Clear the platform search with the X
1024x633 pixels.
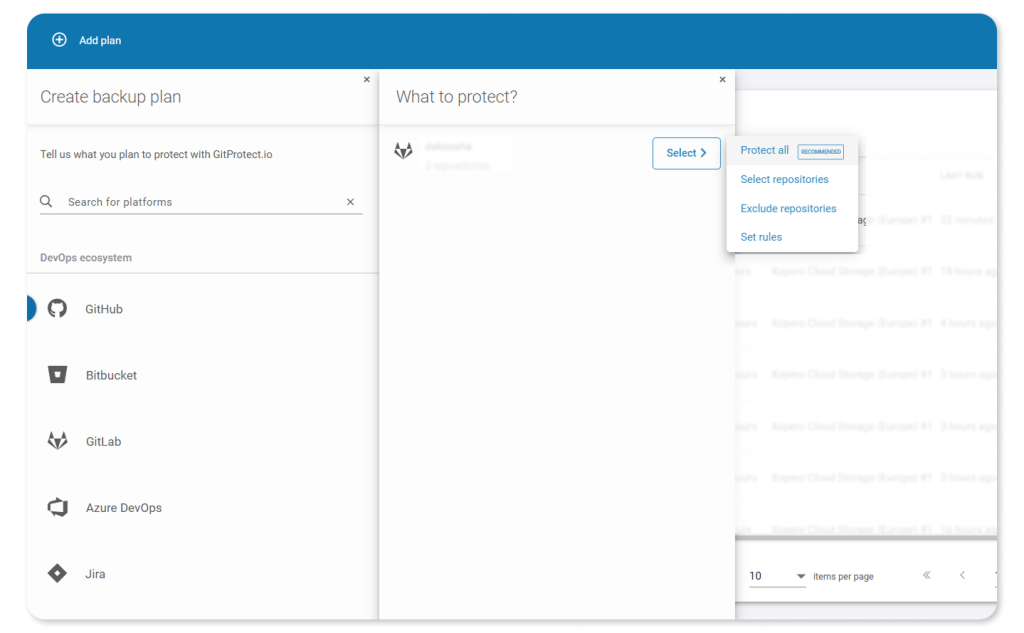click(x=351, y=201)
